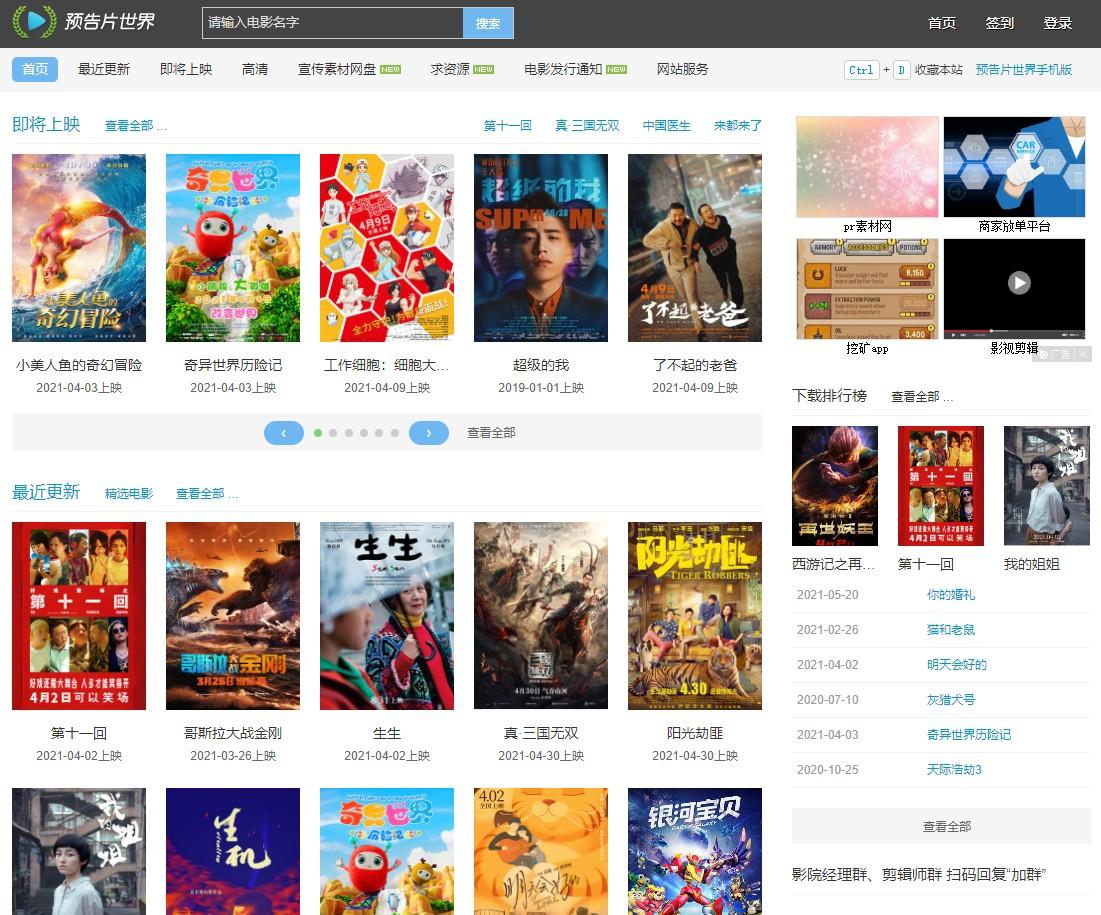This screenshot has width=1101, height=915.
Task: Close the advertisement with X icon
Action: [x=1083, y=354]
